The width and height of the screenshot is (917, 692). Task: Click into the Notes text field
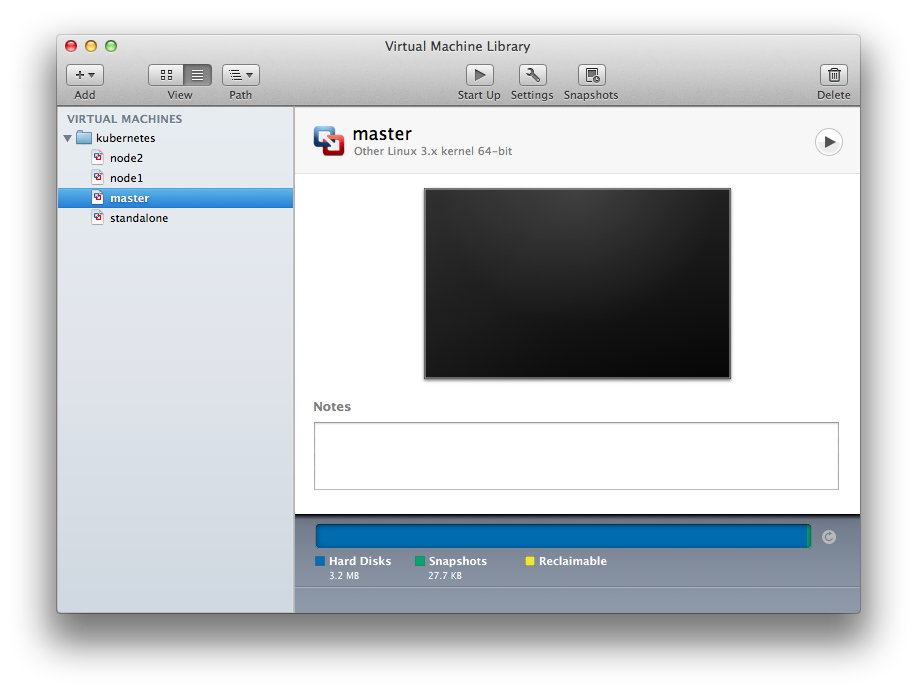tap(576, 456)
